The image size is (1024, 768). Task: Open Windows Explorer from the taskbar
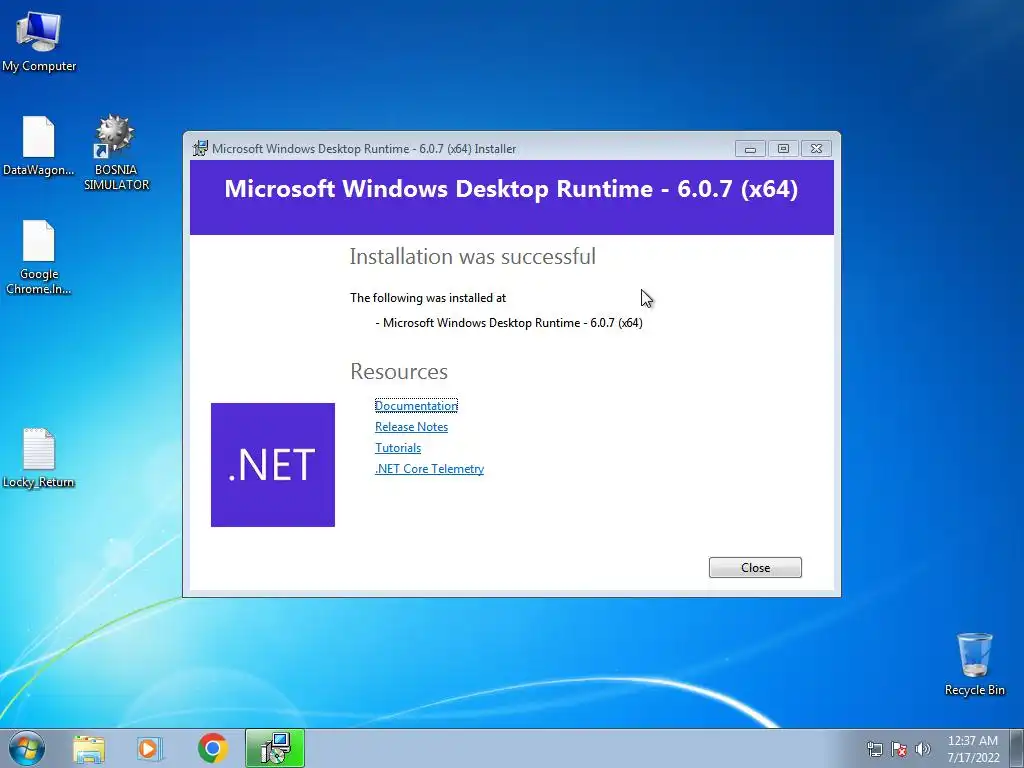click(89, 749)
